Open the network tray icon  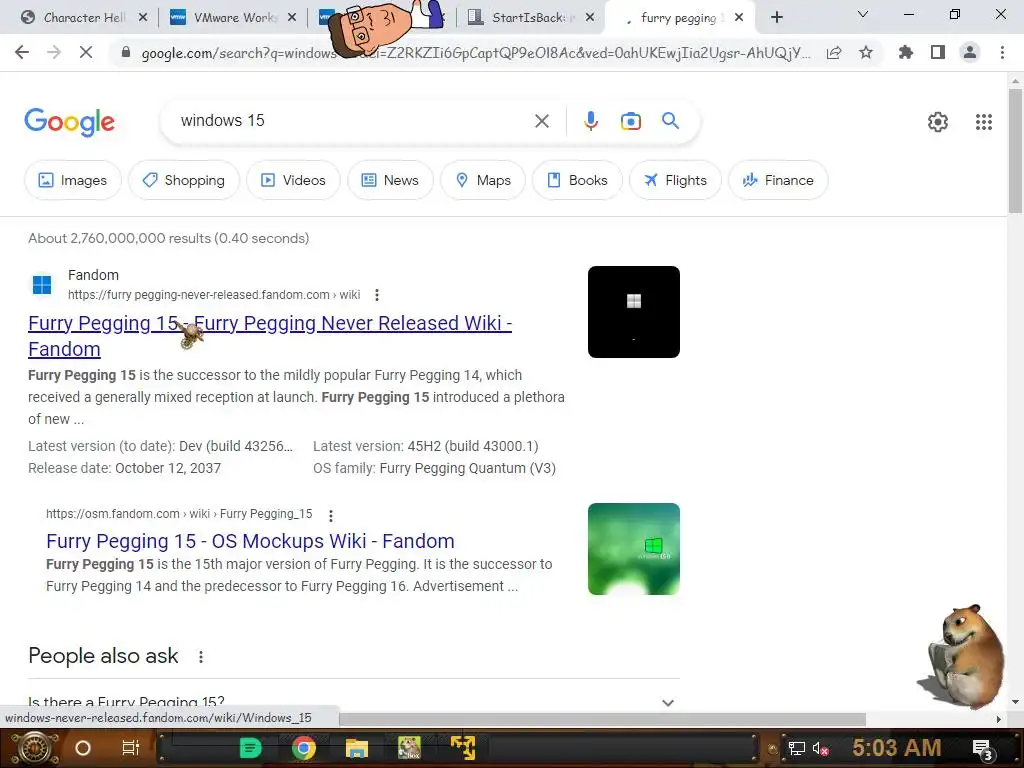pos(796,748)
